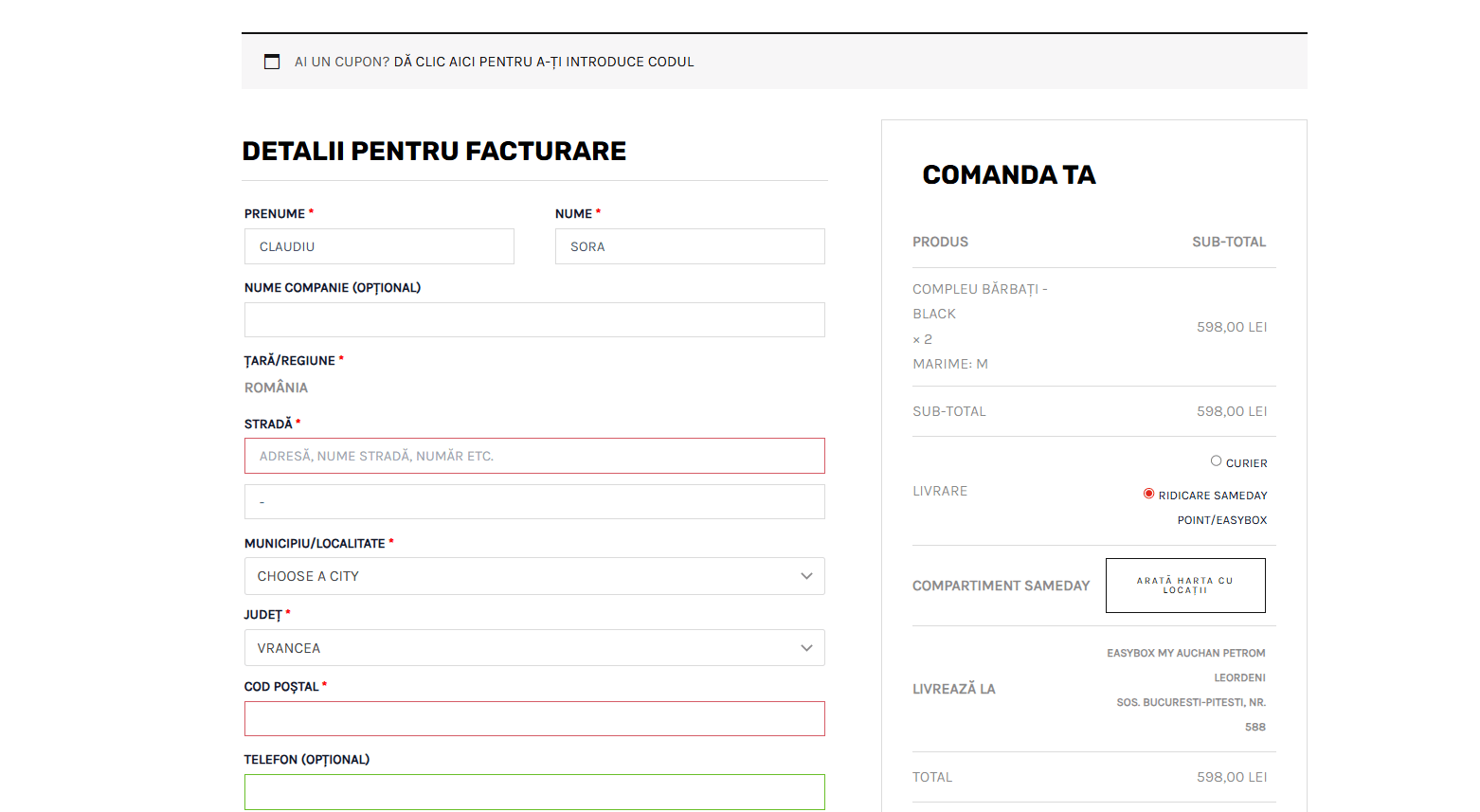Select Ridicare Sameday Point/Easybox radio option
The image size is (1480, 812).
(x=1148, y=494)
